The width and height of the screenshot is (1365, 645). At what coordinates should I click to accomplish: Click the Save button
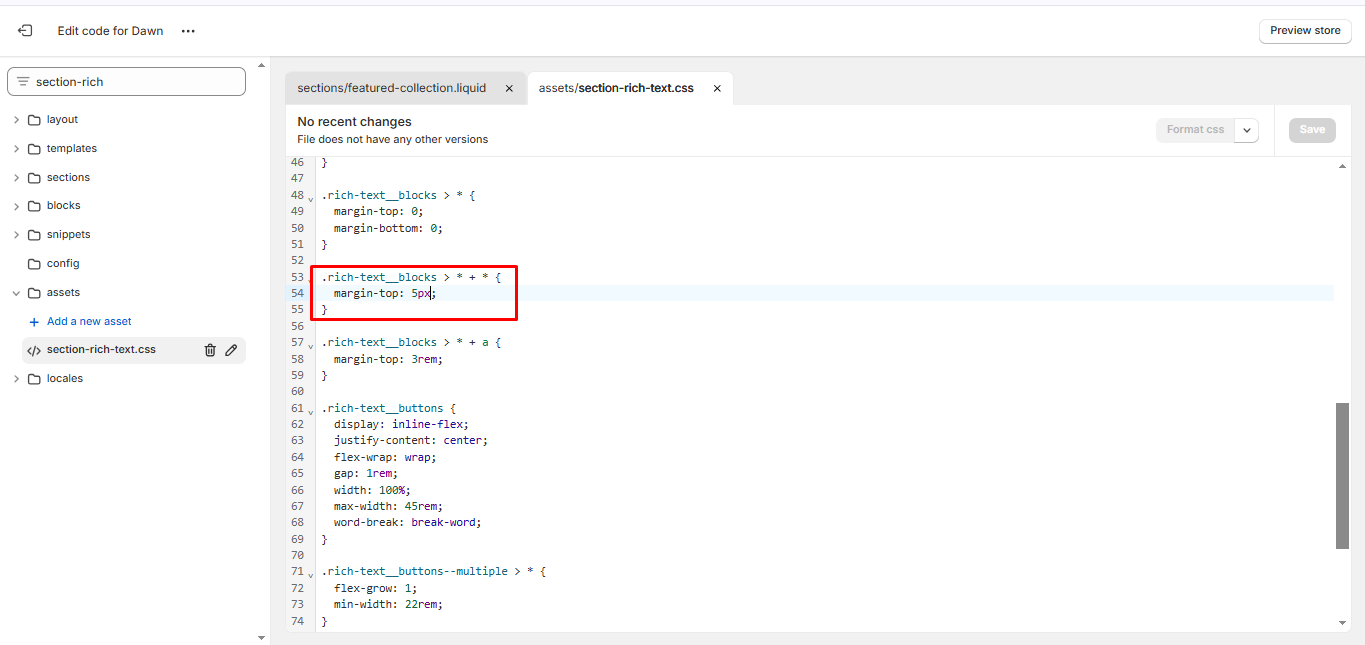click(1312, 130)
